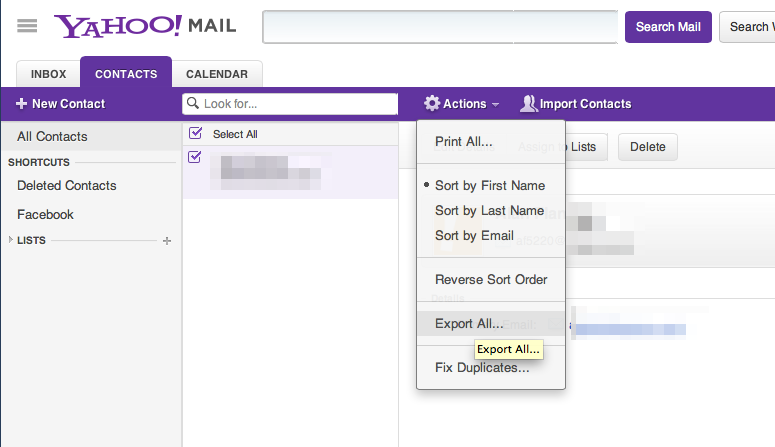Choose Export All menu entry
This screenshot has width=775, height=447.
pyautogui.click(x=491, y=323)
